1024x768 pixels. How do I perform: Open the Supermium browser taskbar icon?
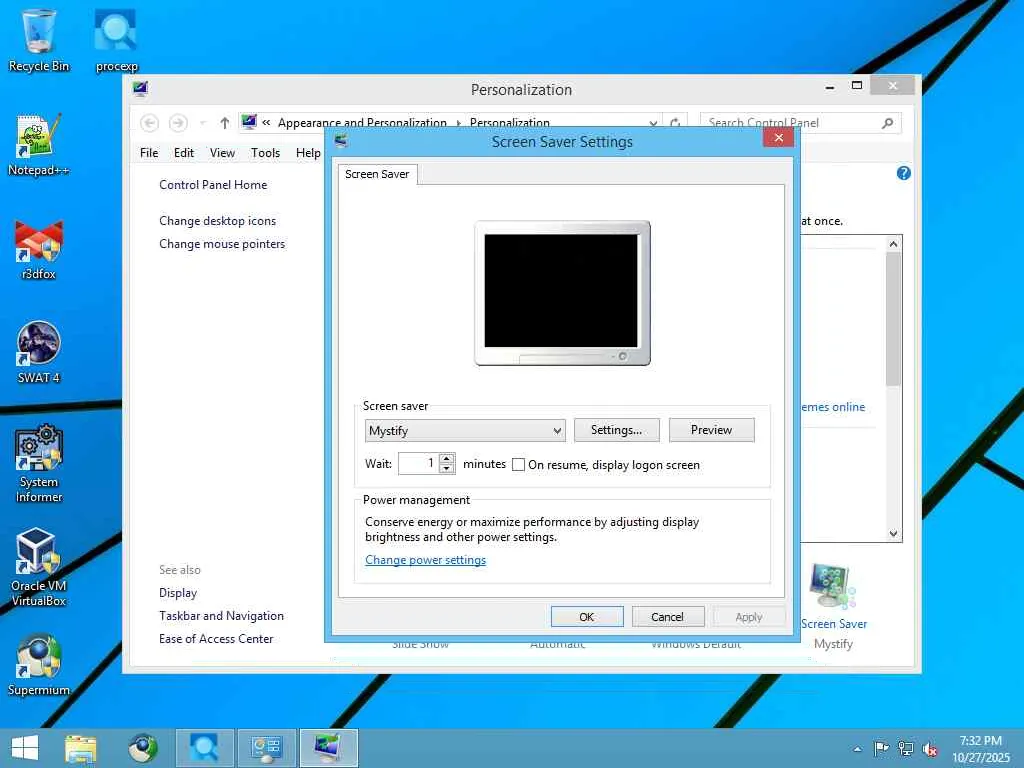[x=142, y=748]
